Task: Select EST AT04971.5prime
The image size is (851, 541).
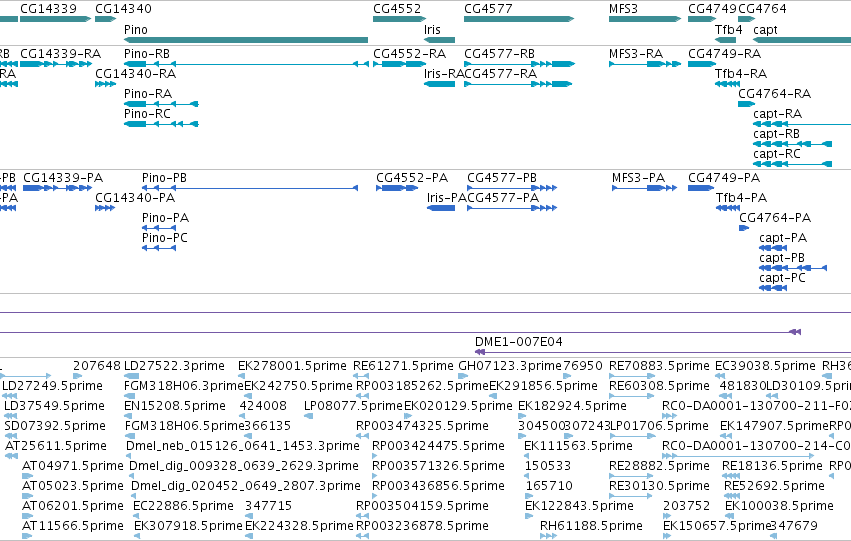Action: tap(27, 476)
